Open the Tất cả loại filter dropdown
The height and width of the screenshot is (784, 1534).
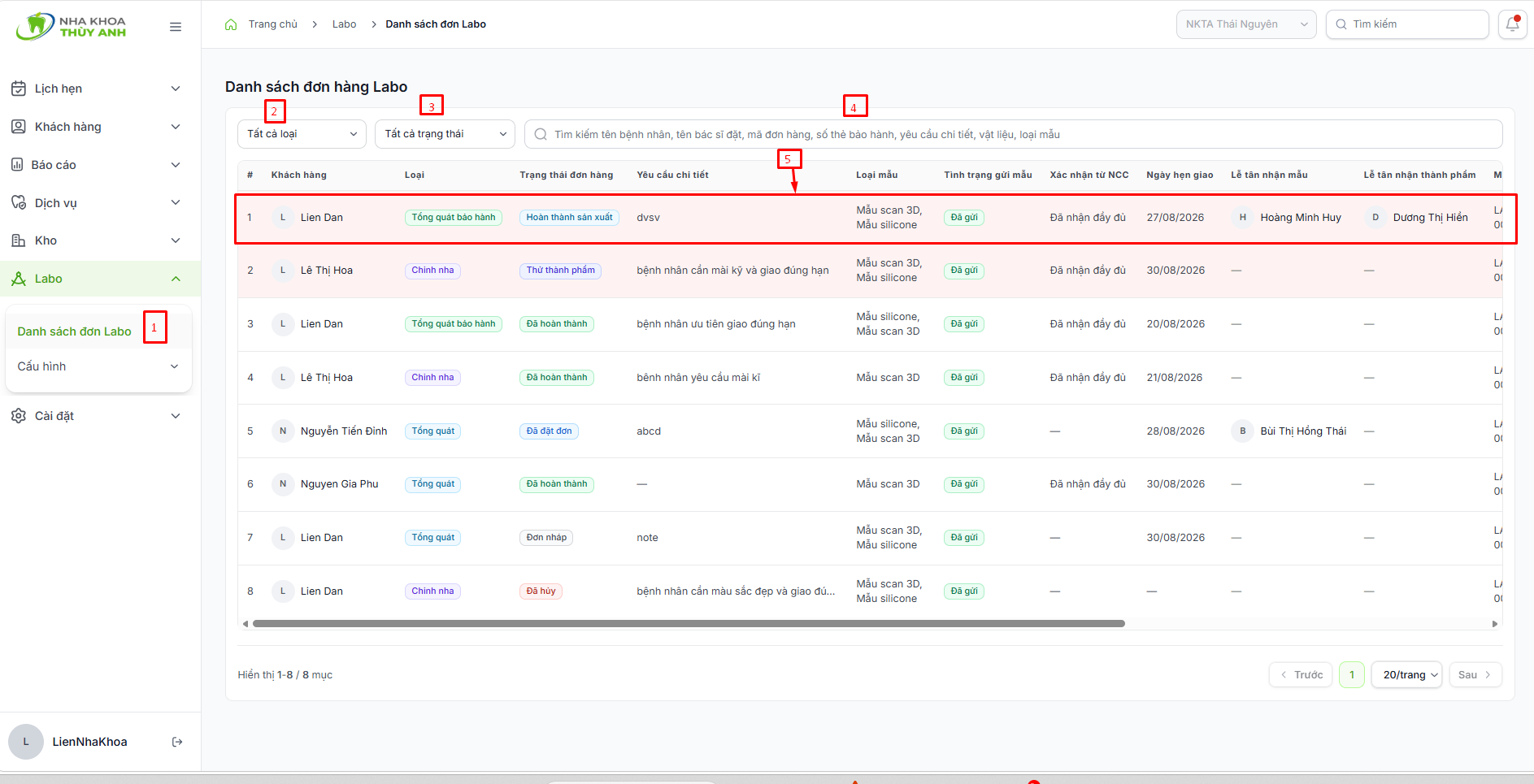pos(302,134)
